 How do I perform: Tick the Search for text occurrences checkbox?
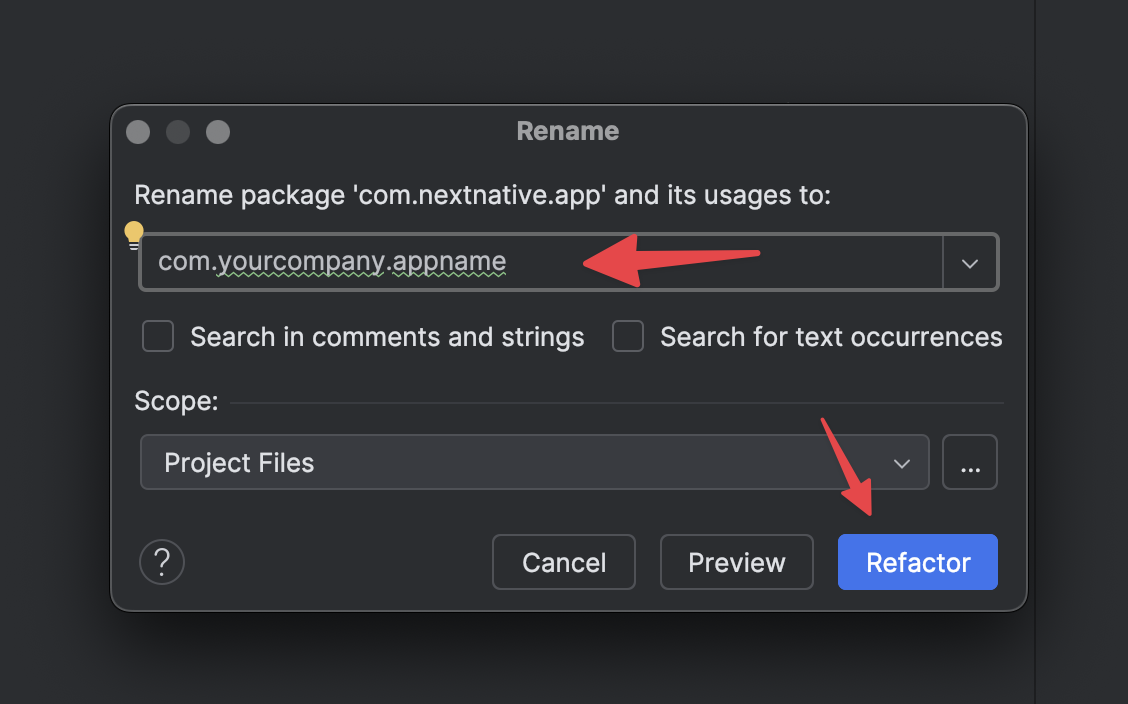(x=628, y=337)
